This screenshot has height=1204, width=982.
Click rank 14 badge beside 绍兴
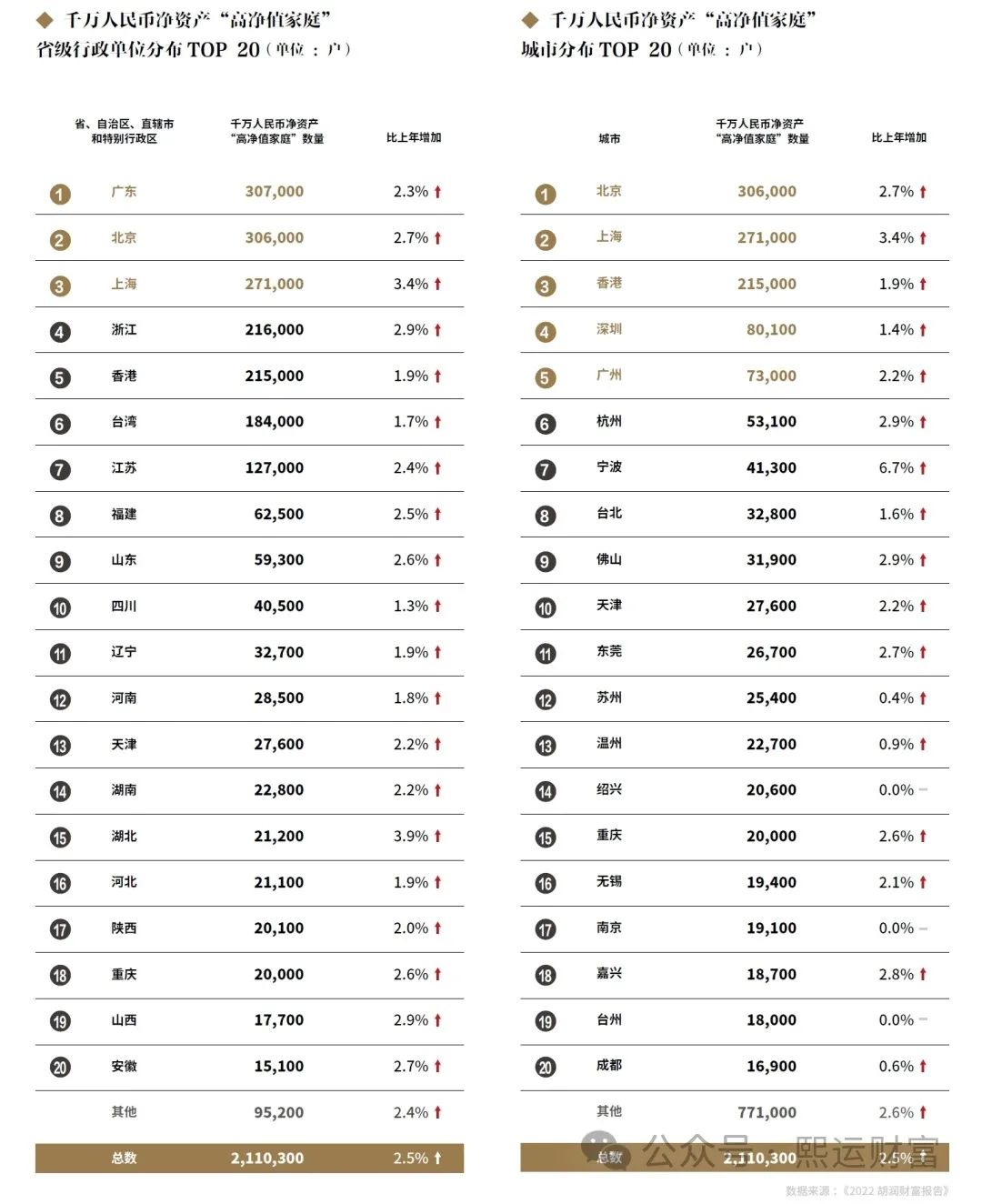545,791
